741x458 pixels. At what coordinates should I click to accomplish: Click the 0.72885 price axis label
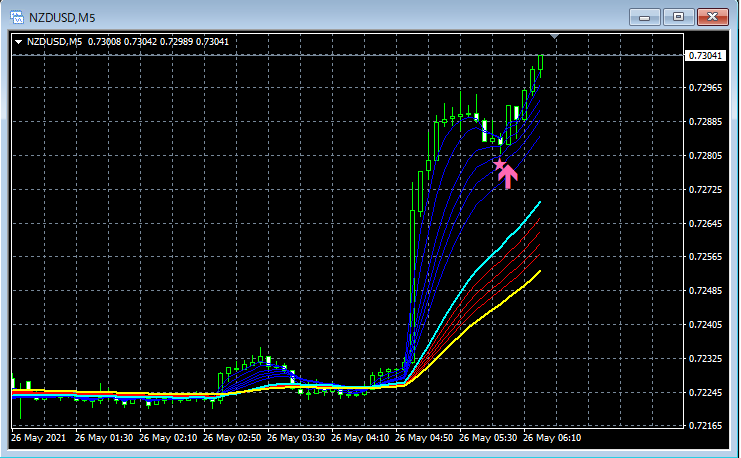pyautogui.click(x=705, y=122)
